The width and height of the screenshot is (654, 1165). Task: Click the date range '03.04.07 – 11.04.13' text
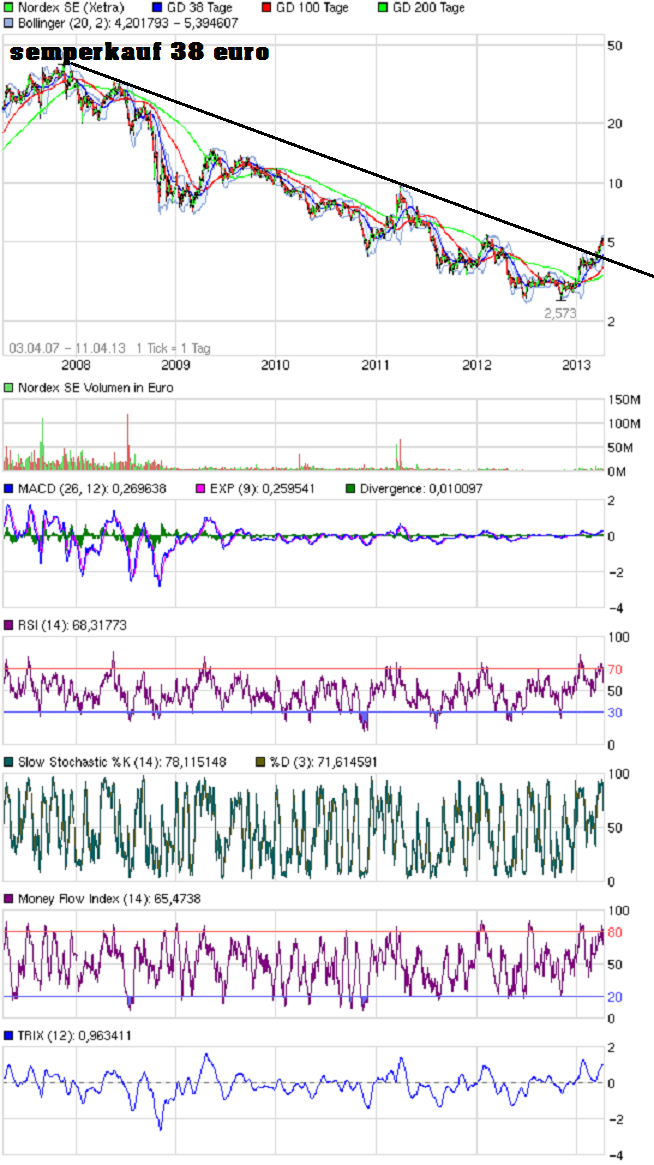(x=68, y=348)
